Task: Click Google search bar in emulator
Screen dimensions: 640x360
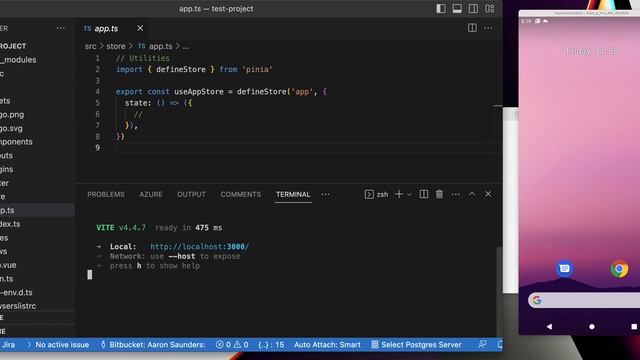Action: 584,300
